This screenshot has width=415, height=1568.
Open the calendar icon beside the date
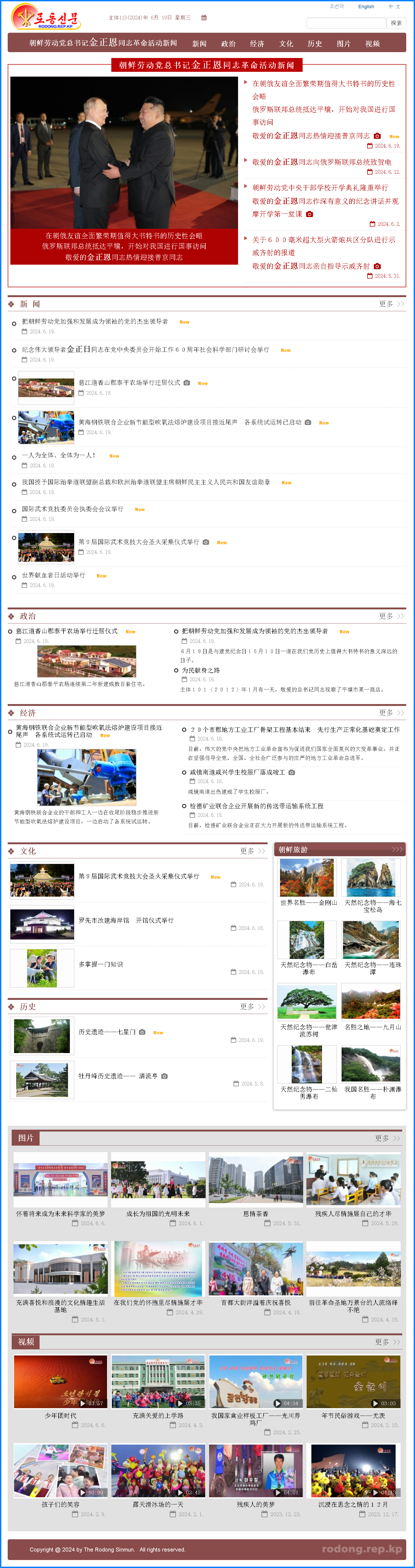(204, 18)
